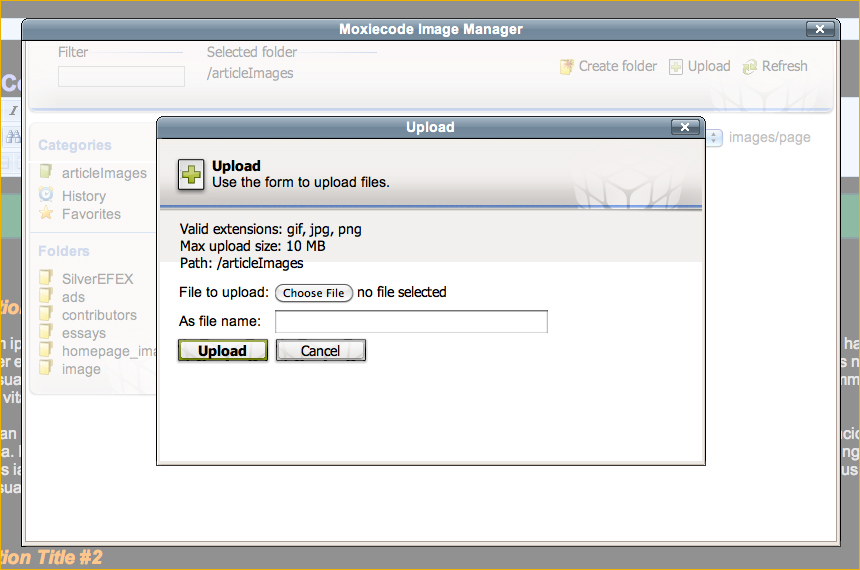Screen dimensions: 860x570
Task: Click the binoculars find icon in background editor
Action: click(13, 136)
